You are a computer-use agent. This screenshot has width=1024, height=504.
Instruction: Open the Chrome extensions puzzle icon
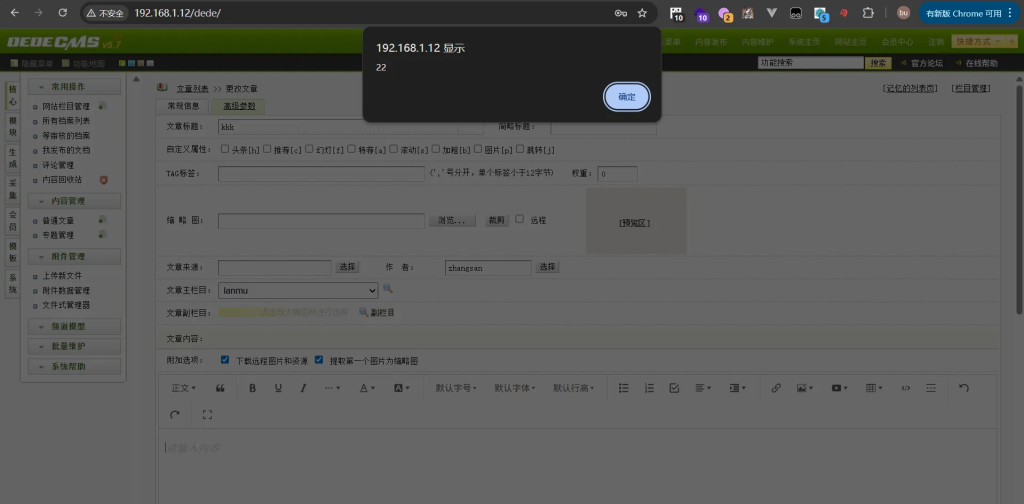tap(868, 13)
